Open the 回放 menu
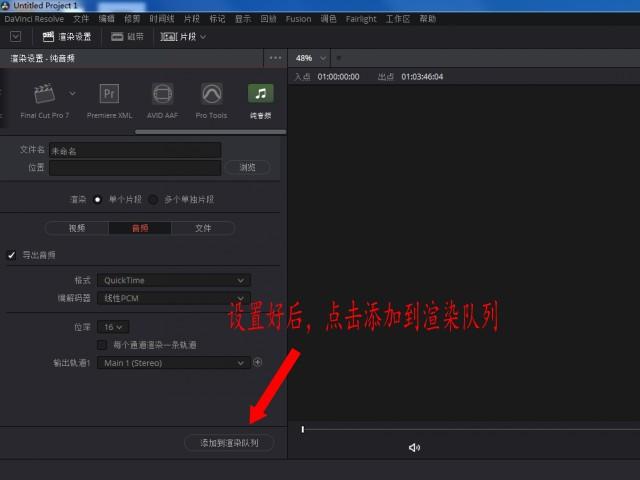This screenshot has height=480, width=640. coord(268,19)
